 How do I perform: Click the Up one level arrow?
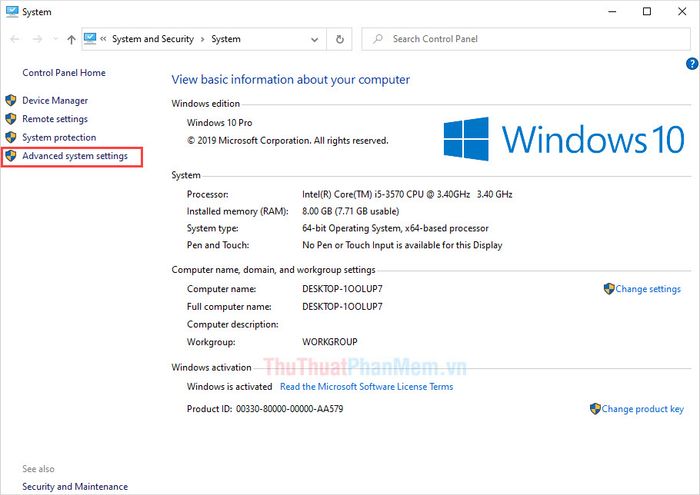[x=71, y=39]
